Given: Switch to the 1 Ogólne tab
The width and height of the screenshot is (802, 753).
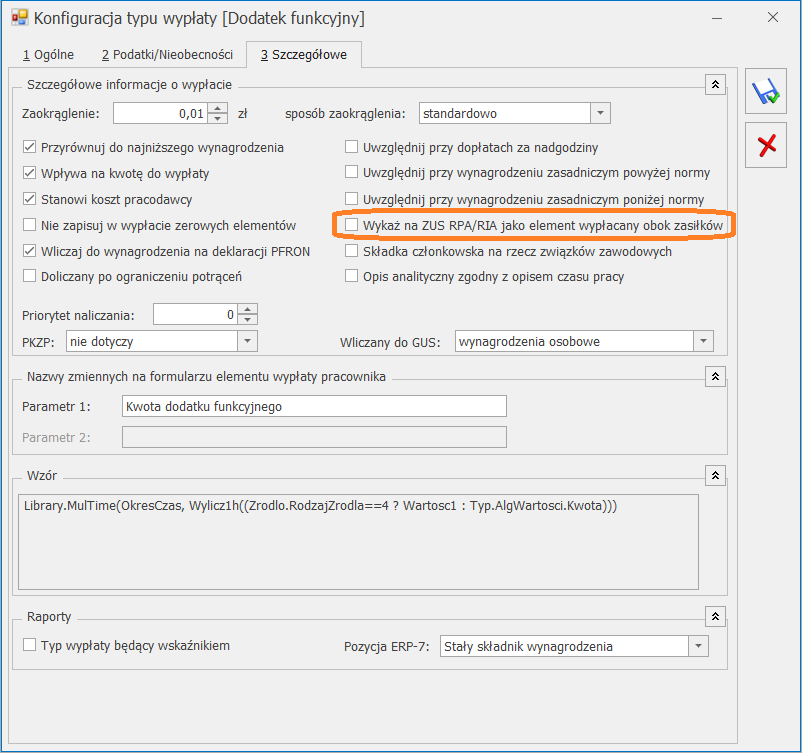Looking at the screenshot, I should (x=48, y=55).
